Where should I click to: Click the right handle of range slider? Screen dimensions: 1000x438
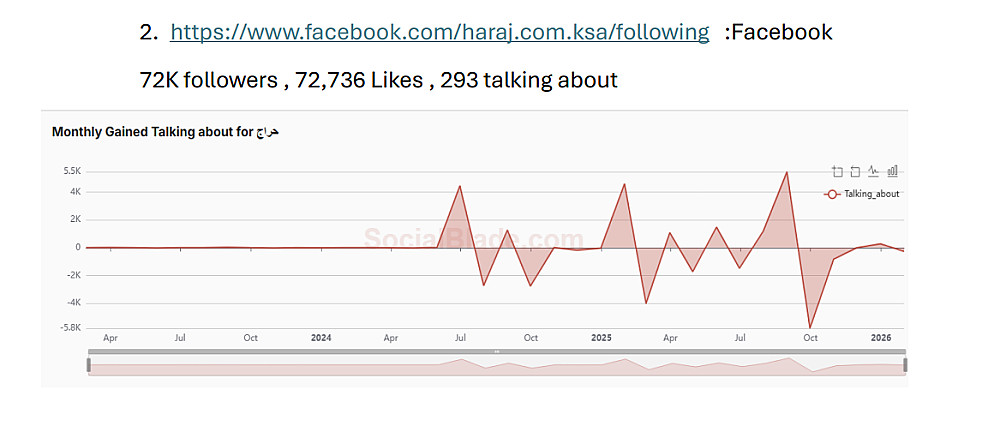(905, 366)
